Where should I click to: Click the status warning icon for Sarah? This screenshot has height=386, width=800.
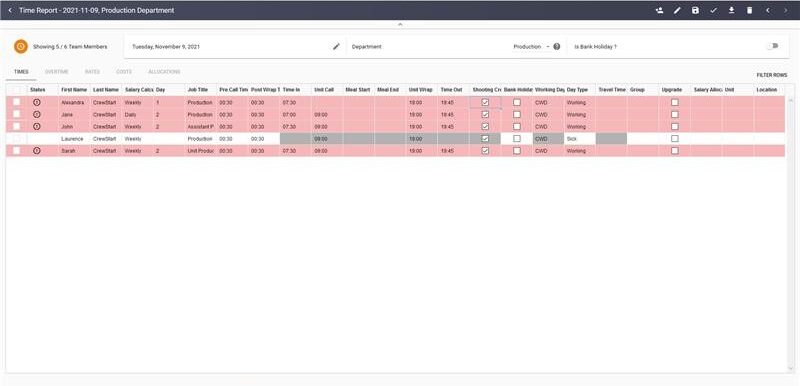point(37,150)
